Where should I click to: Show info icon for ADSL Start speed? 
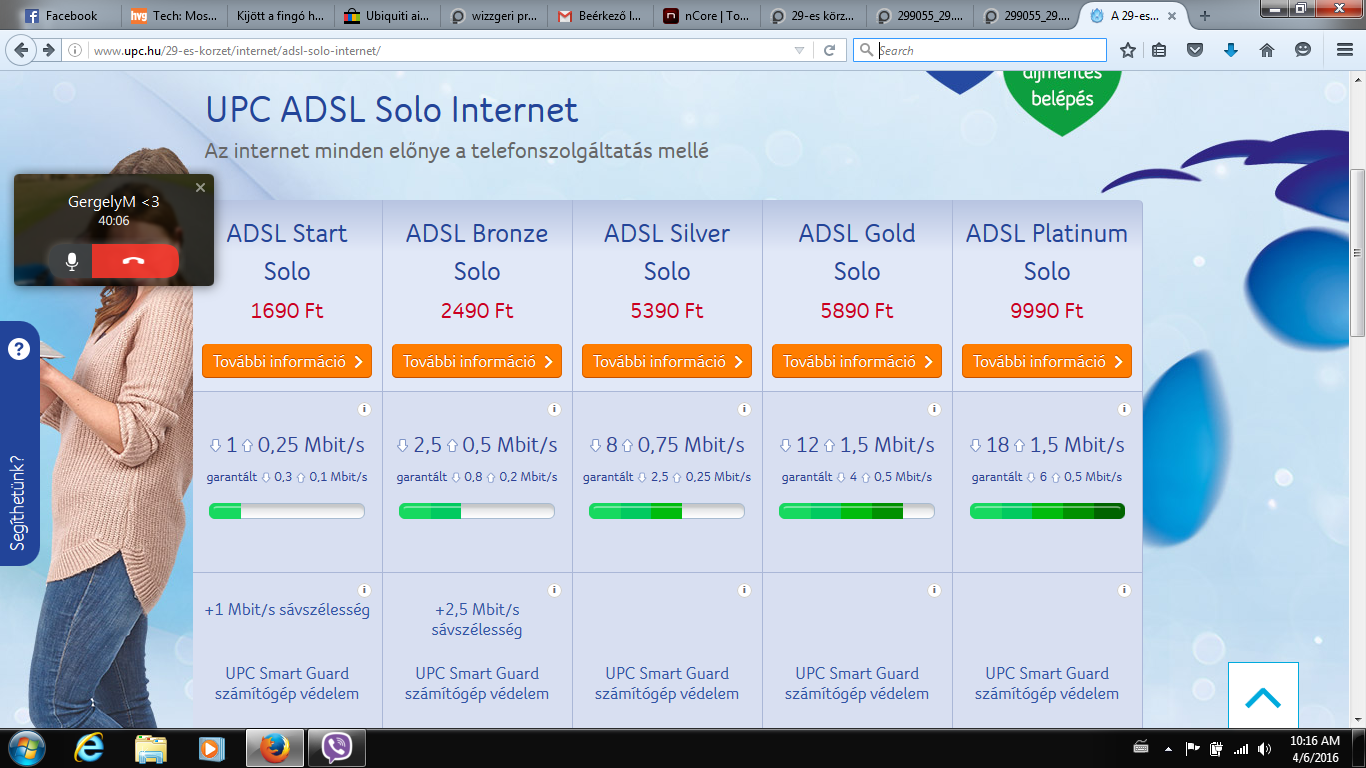coord(364,409)
